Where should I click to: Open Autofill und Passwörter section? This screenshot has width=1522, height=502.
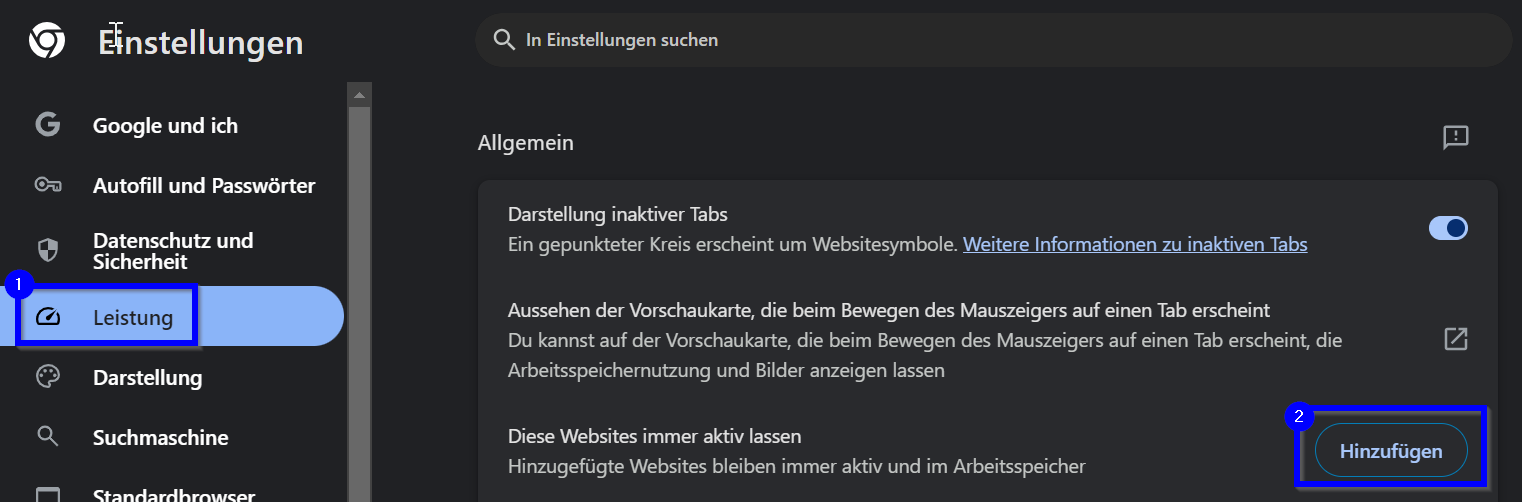point(203,186)
